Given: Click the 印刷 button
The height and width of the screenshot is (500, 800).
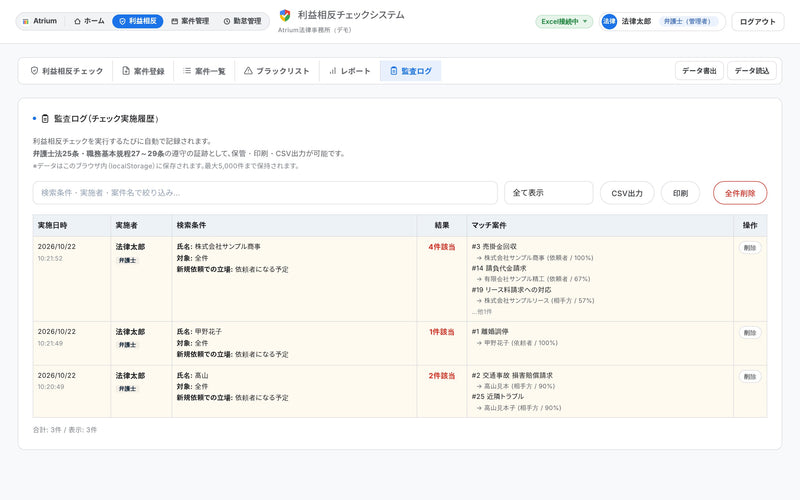Looking at the screenshot, I should point(680,193).
